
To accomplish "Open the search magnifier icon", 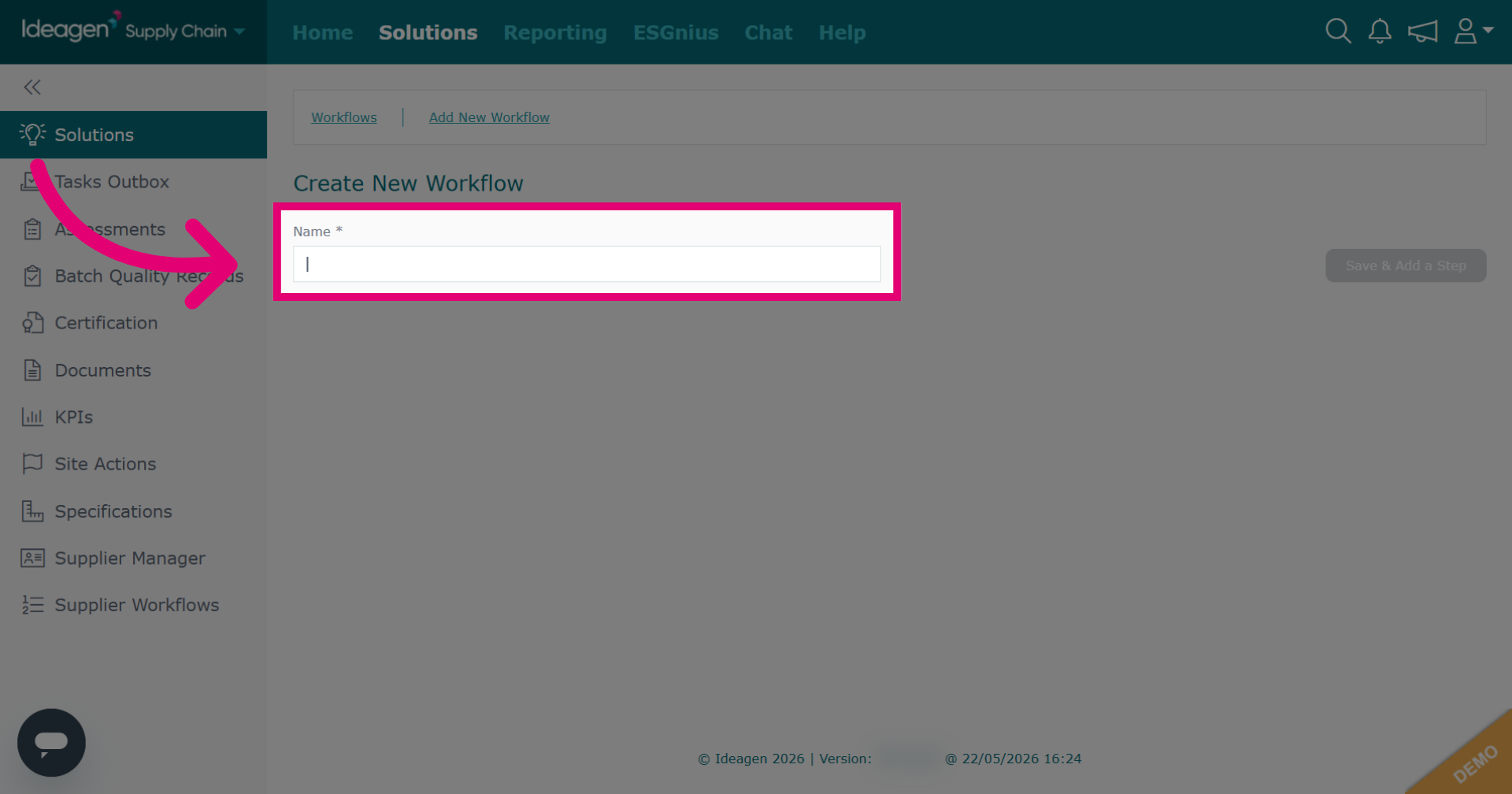I will [1338, 32].
